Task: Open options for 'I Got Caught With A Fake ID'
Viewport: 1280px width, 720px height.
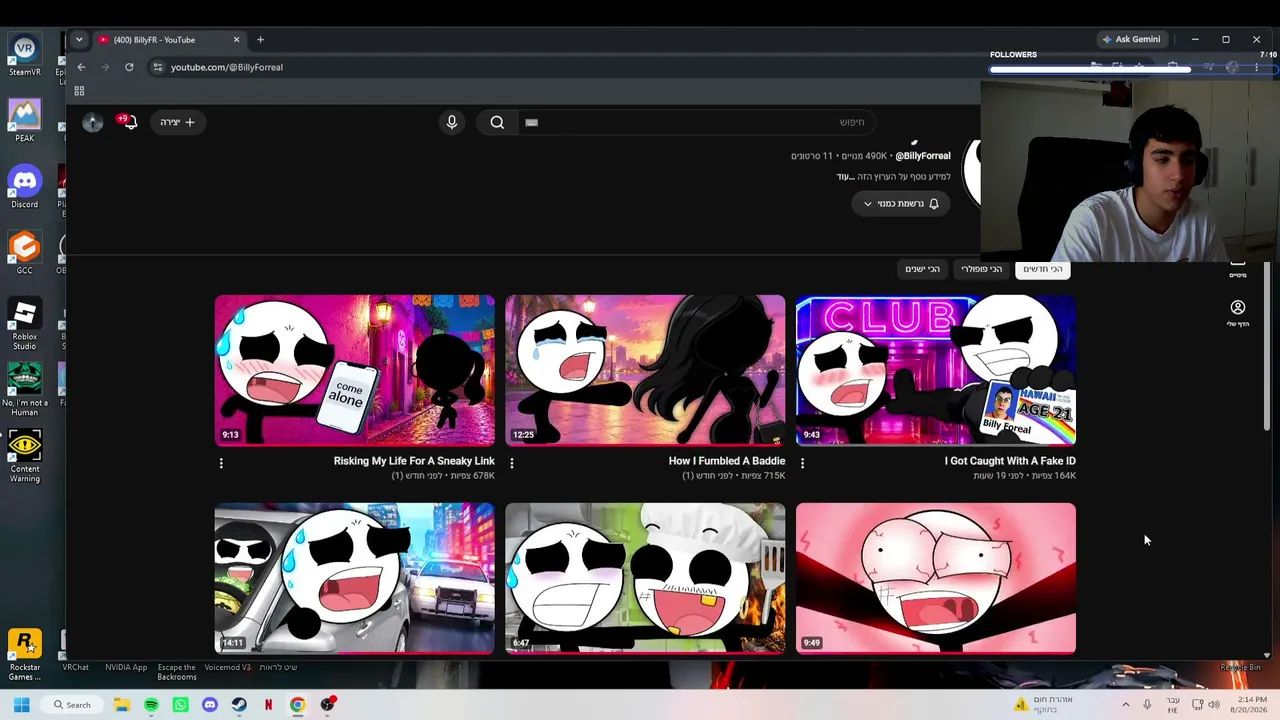Action: click(x=802, y=463)
